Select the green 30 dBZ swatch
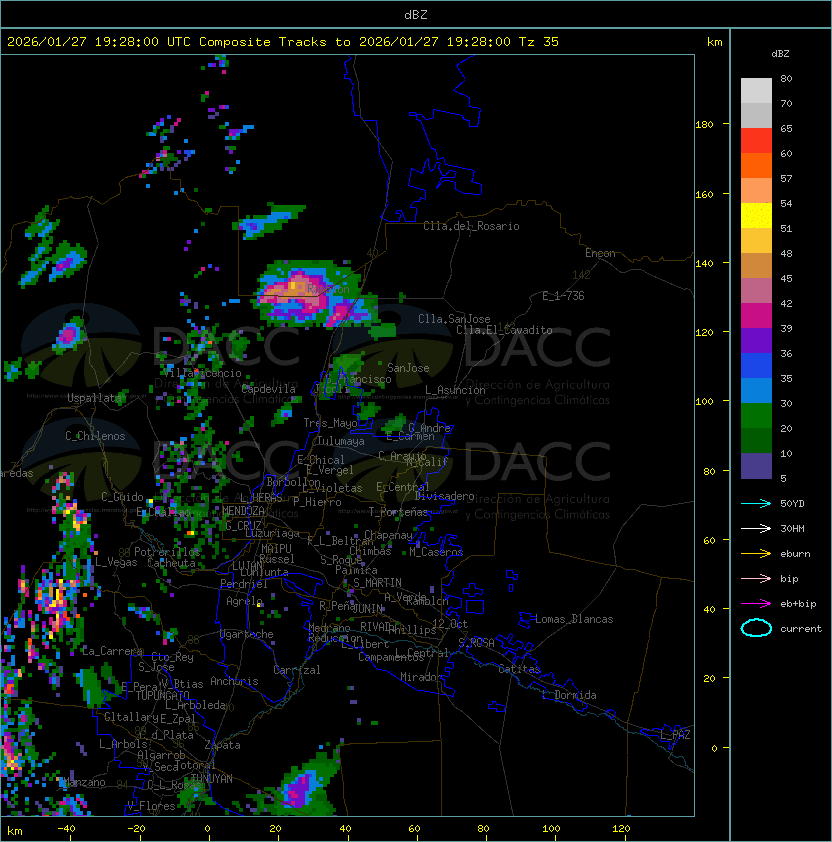 tap(756, 416)
